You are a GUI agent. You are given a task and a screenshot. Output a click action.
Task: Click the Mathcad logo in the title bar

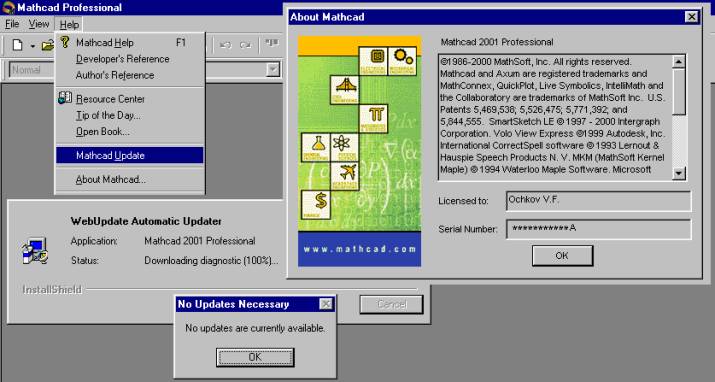click(x=8, y=7)
